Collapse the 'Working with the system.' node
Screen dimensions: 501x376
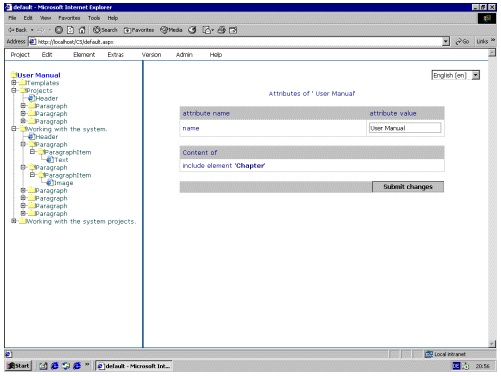(14, 128)
